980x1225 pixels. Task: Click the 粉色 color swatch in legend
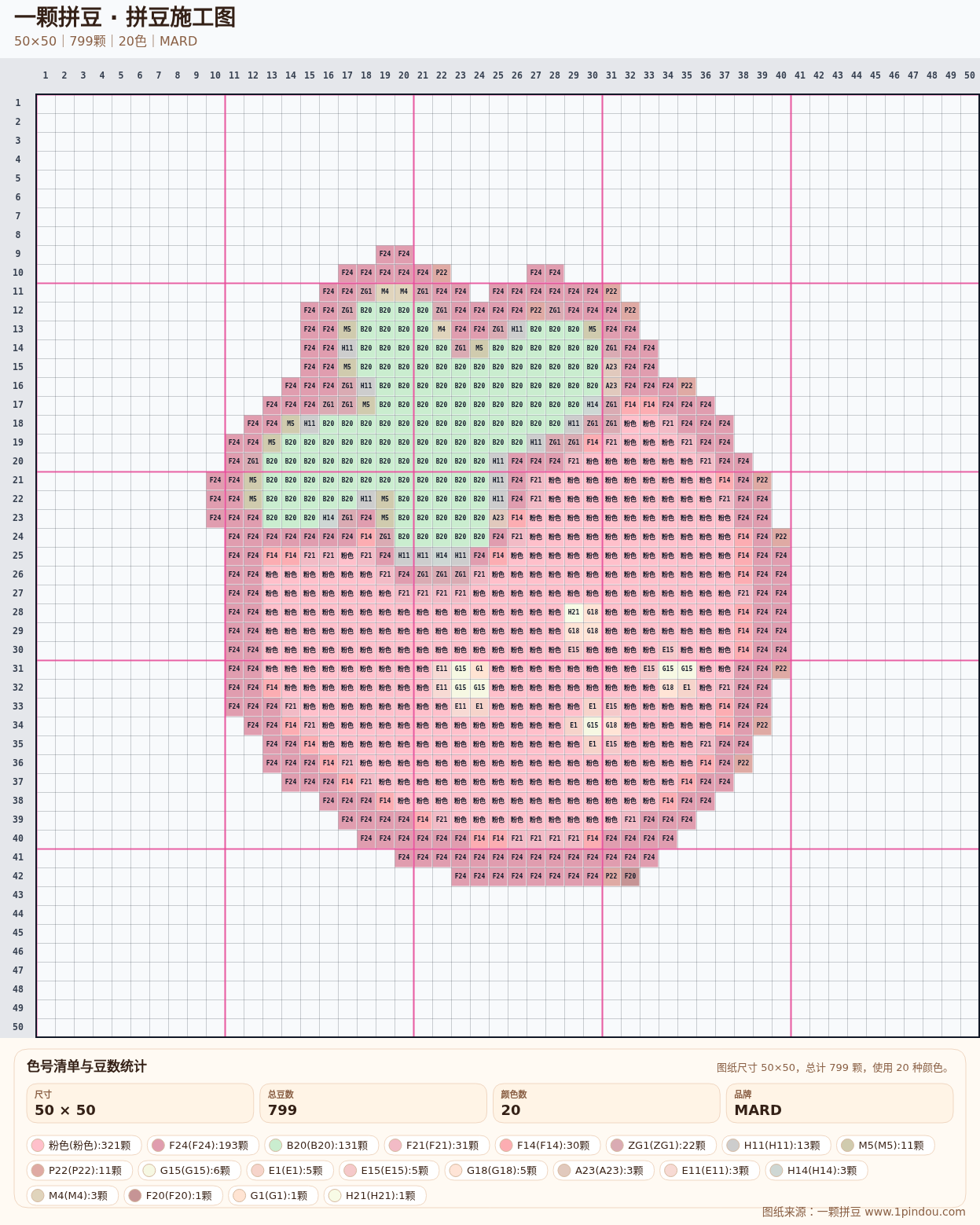click(x=36, y=1145)
